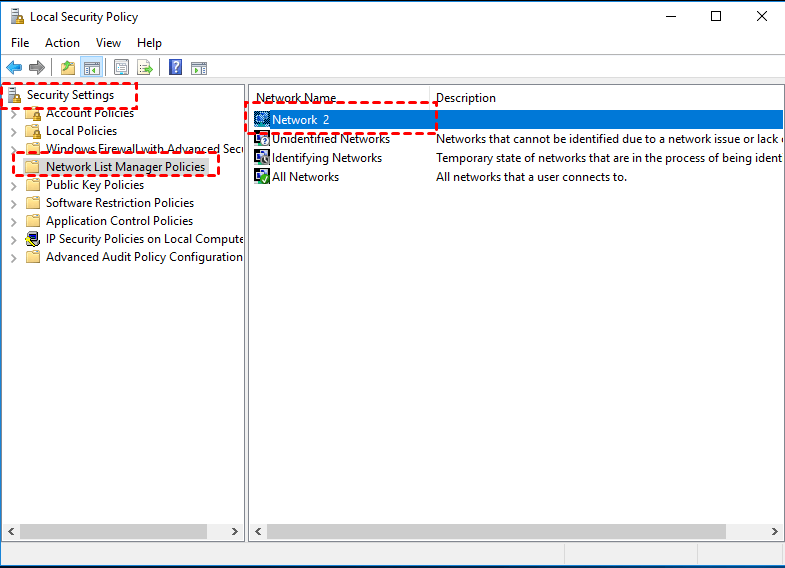Select the Network 2 entry
This screenshot has height=568, width=785.
tap(300, 119)
